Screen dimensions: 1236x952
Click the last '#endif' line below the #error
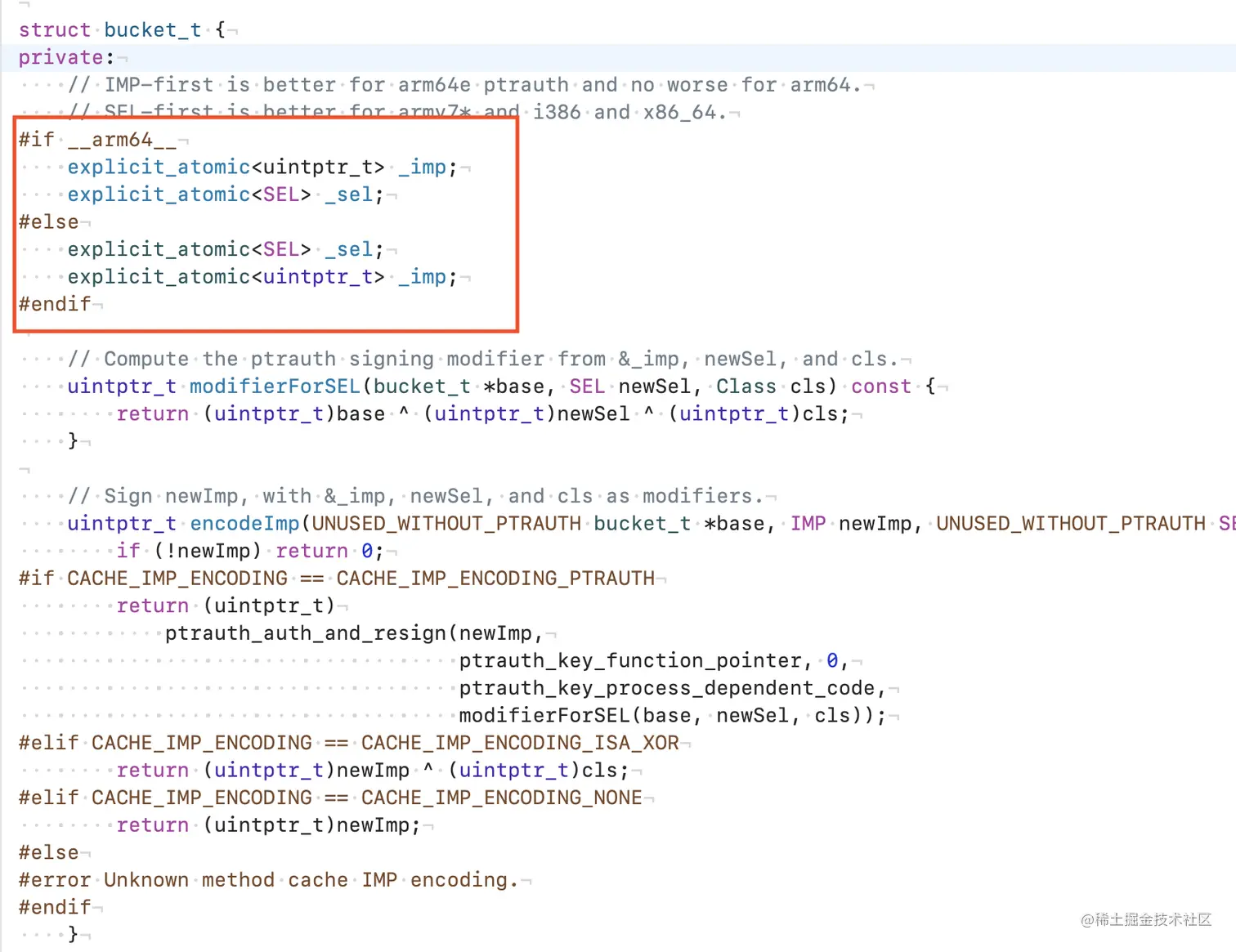coord(55,907)
